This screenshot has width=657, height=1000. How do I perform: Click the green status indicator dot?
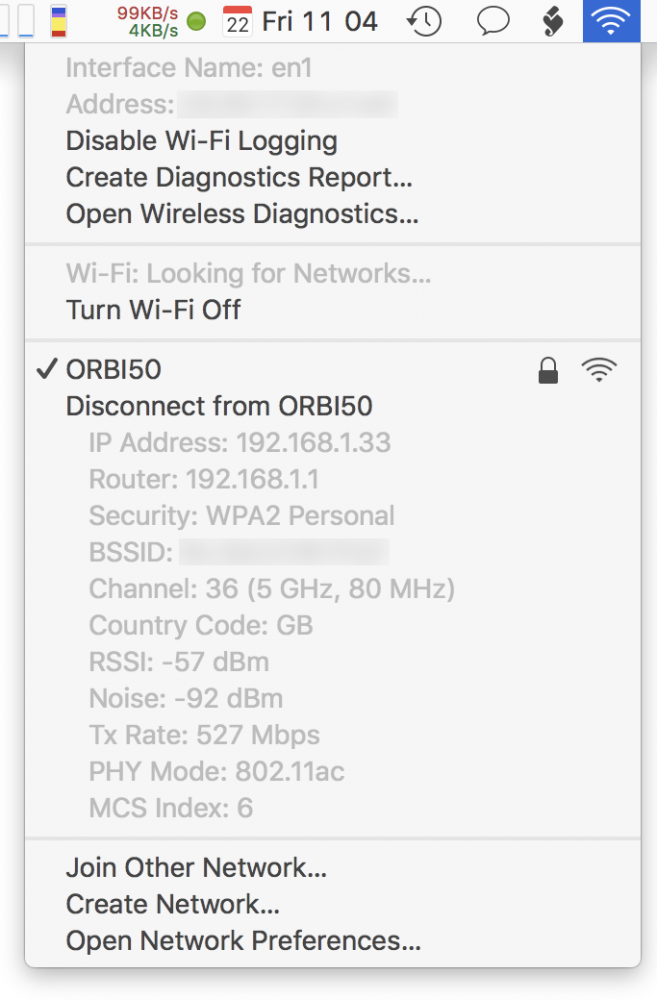pos(196,20)
